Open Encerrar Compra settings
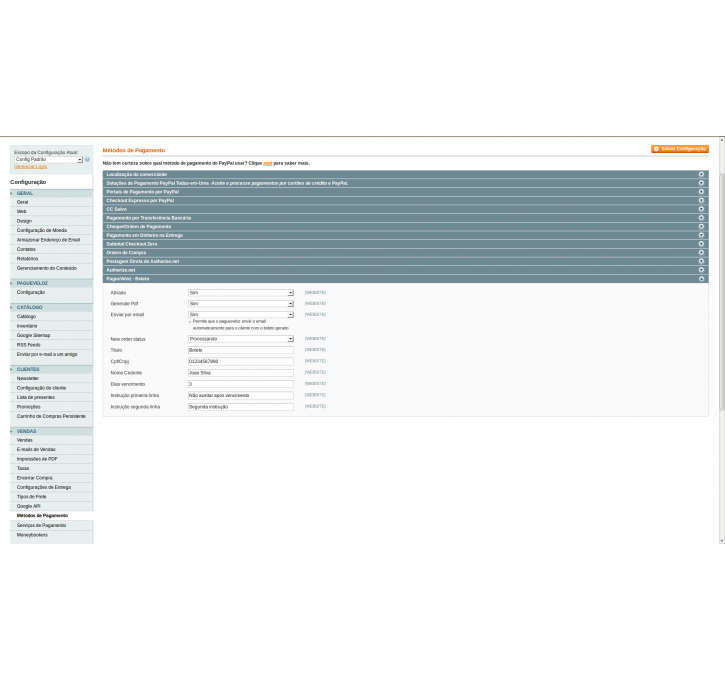This screenshot has width=725, height=680. tap(35, 478)
